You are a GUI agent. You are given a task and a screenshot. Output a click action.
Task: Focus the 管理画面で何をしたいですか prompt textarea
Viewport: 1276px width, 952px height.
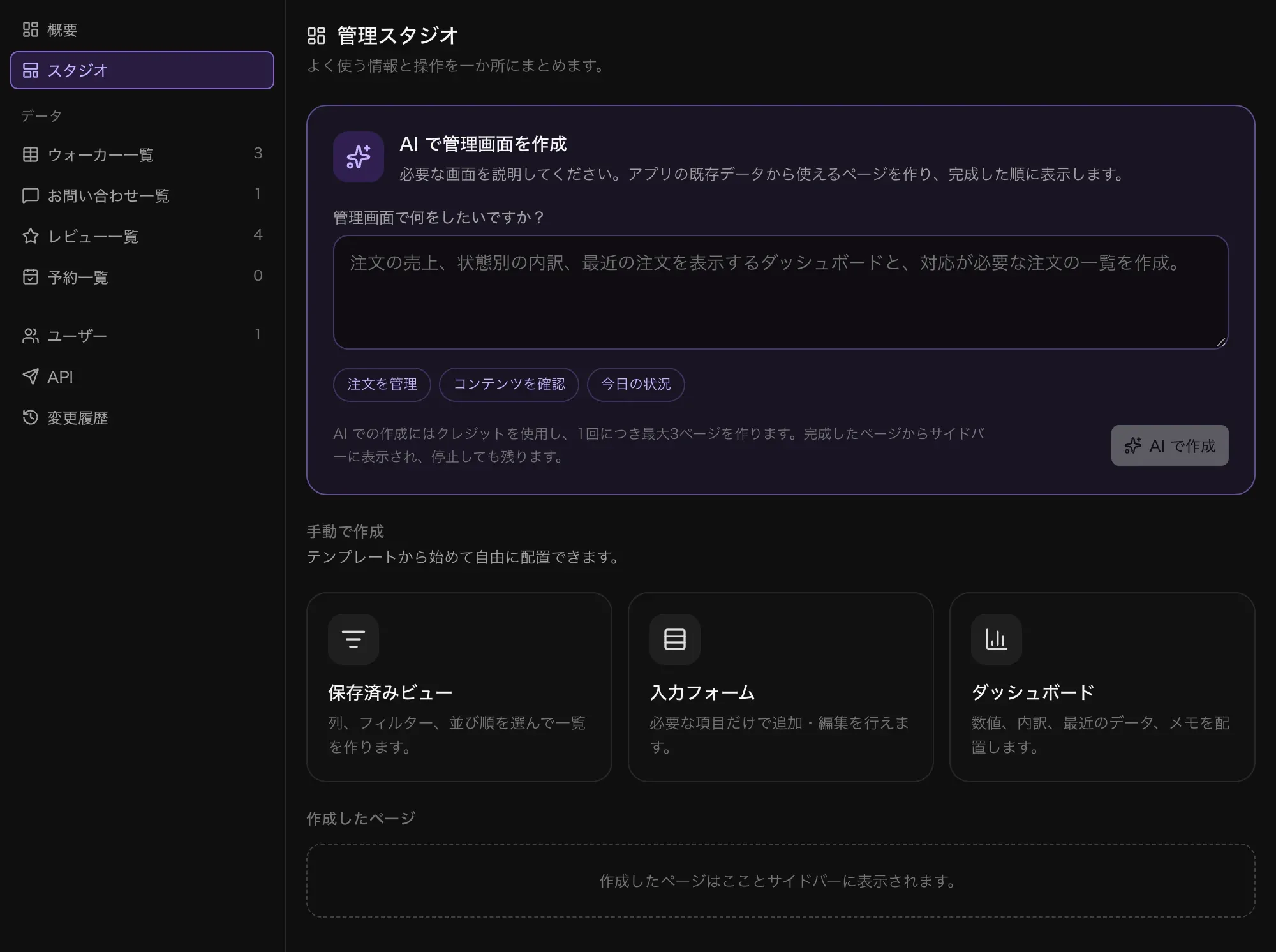pos(780,292)
